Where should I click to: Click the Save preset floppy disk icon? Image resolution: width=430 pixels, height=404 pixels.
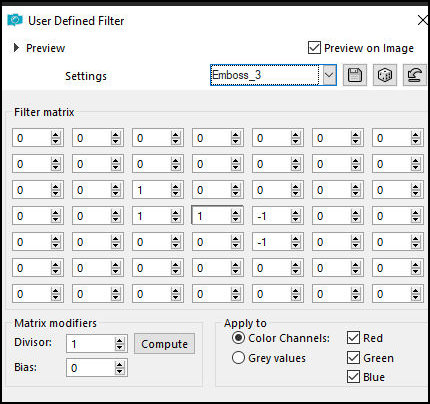(355, 75)
